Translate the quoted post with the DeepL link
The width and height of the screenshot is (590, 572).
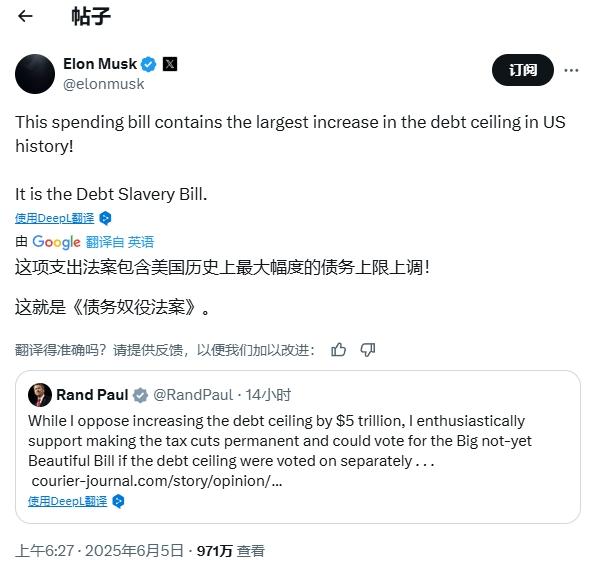(x=68, y=501)
